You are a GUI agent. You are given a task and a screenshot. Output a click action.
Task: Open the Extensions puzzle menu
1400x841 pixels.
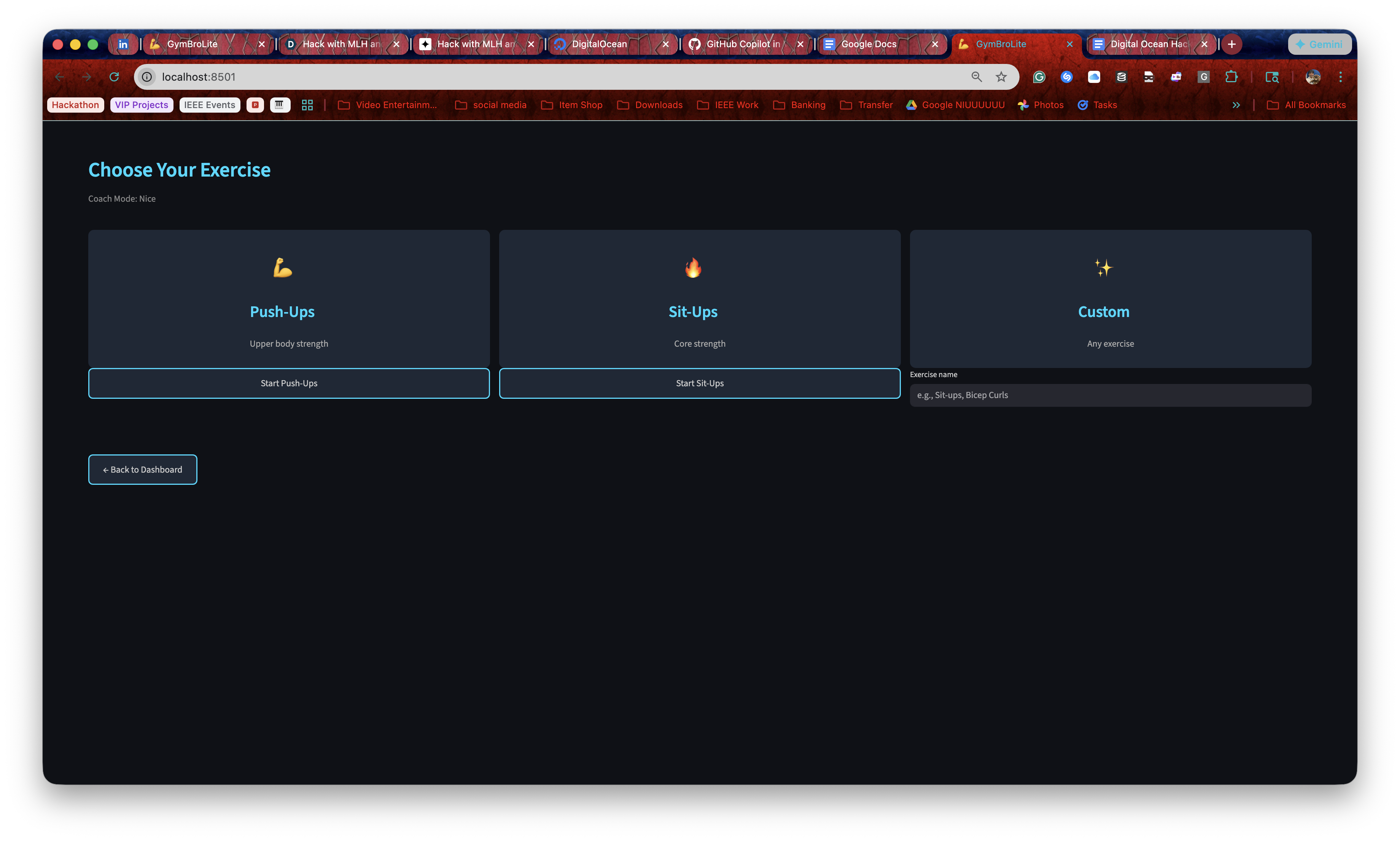click(x=1231, y=77)
